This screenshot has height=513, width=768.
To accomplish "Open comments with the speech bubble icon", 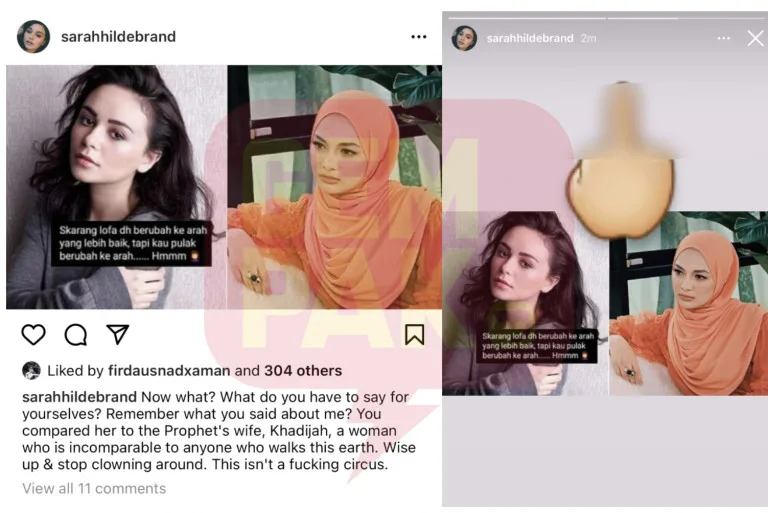I will (x=76, y=335).
